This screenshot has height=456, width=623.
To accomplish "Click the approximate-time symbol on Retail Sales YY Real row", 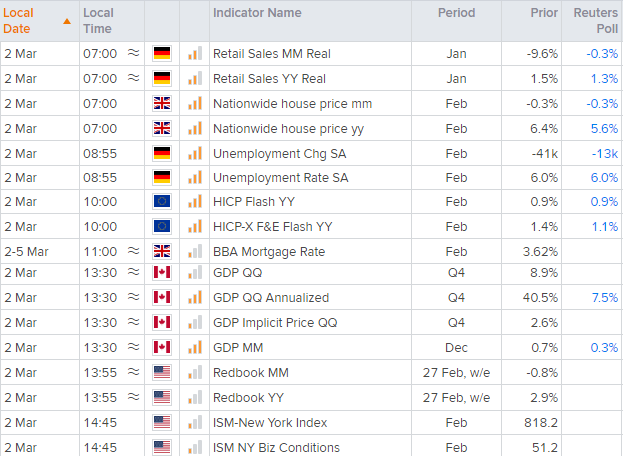I will 134,78.
